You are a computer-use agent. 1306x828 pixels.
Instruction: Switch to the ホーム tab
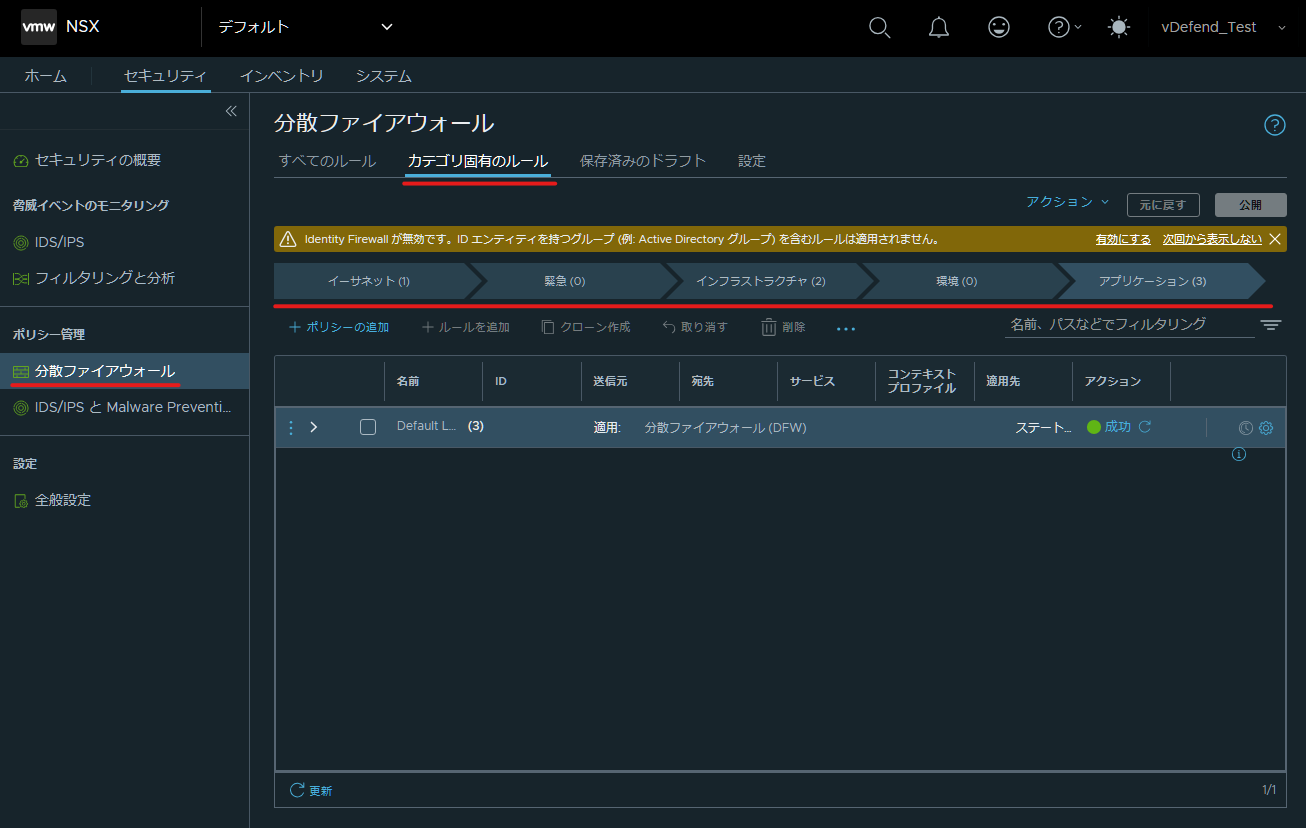pos(46,76)
